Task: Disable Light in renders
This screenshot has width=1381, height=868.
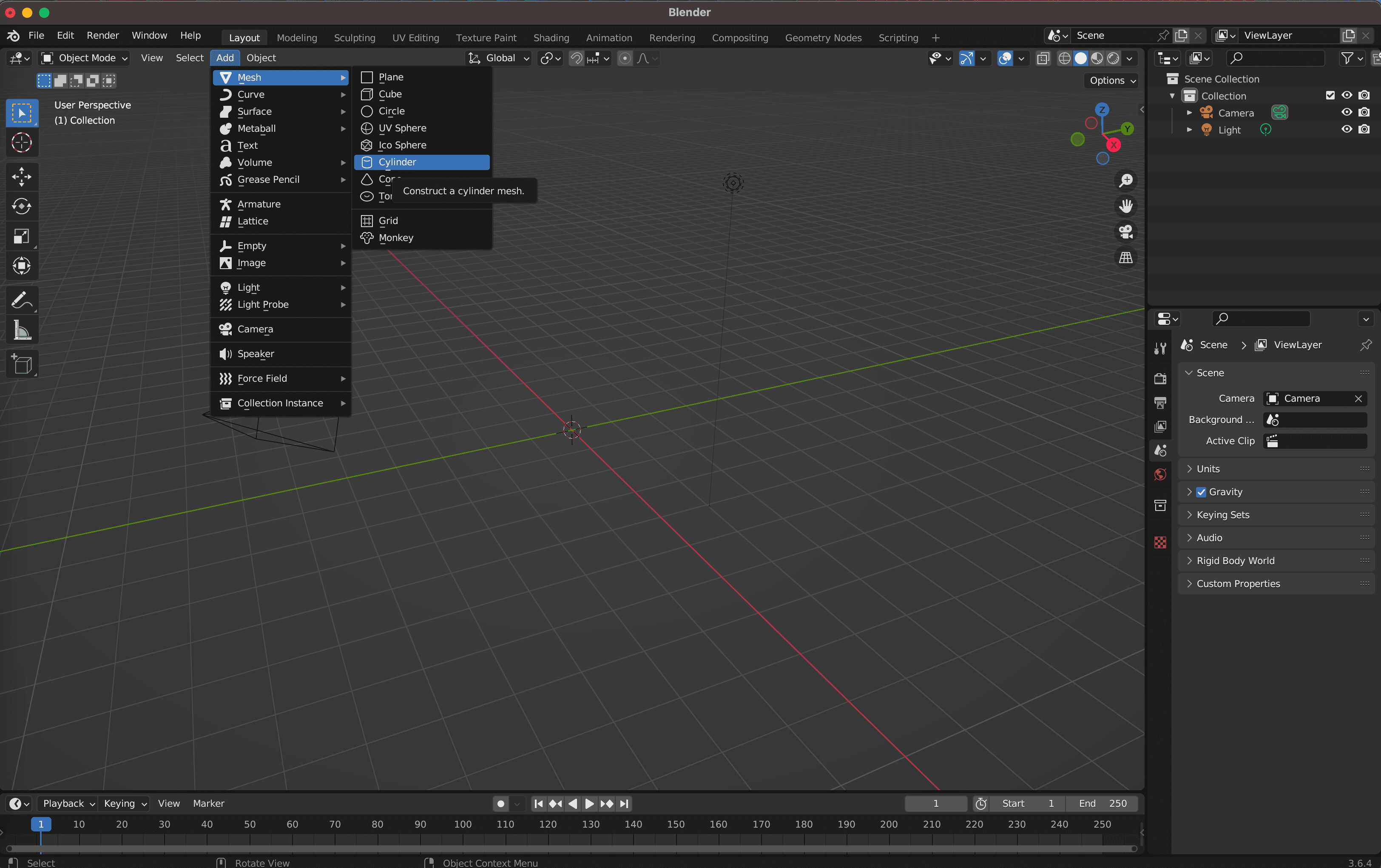Action: pyautogui.click(x=1364, y=130)
